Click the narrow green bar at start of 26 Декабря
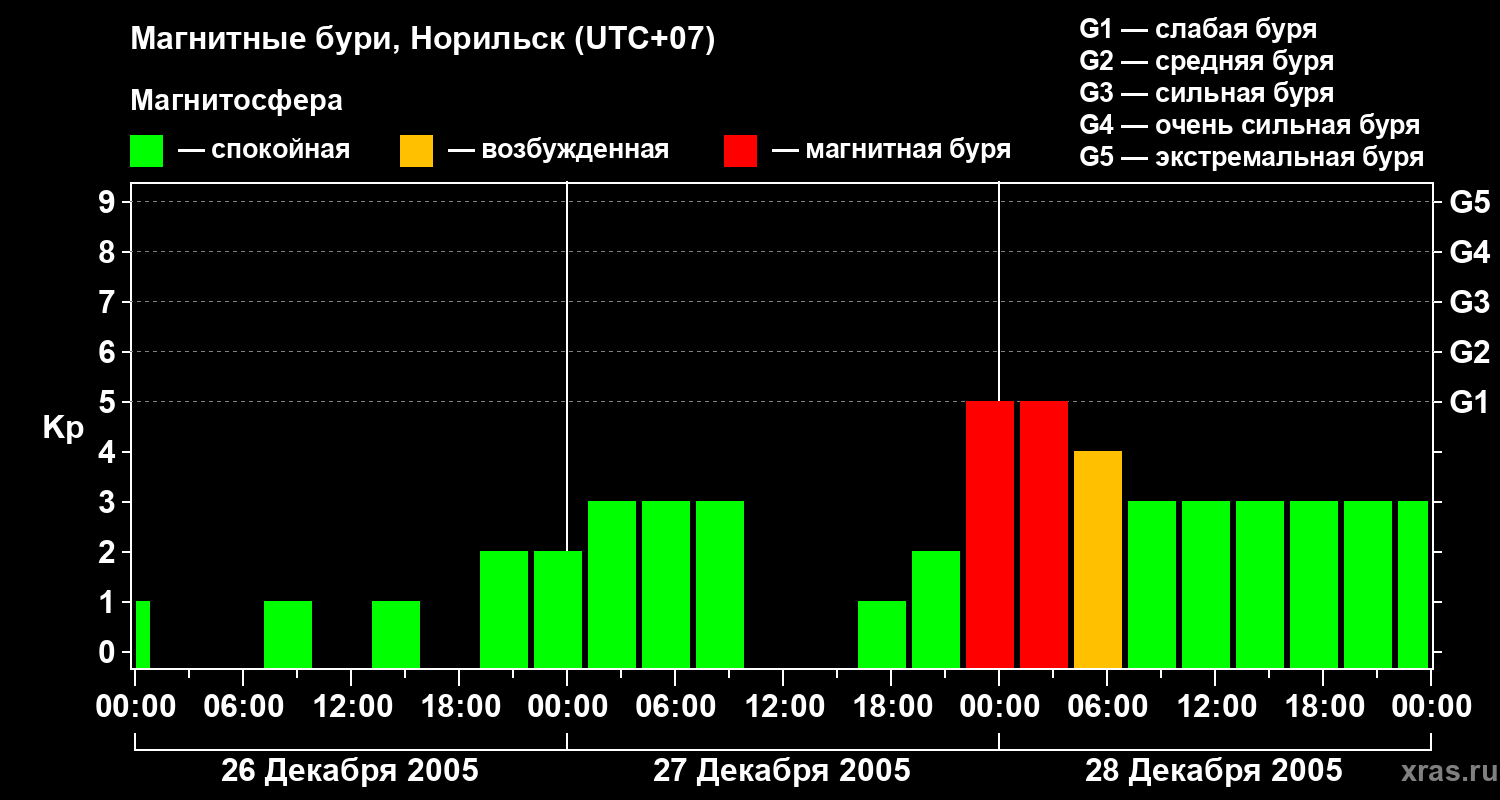This screenshot has height=800, width=1500. click(x=143, y=634)
